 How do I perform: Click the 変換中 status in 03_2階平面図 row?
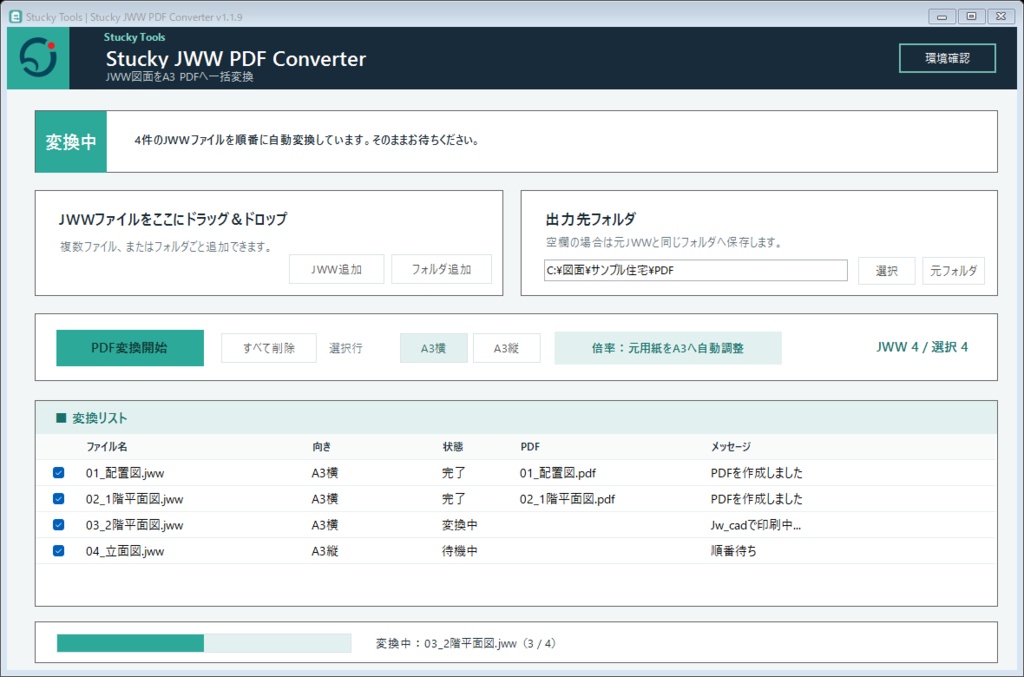point(460,525)
